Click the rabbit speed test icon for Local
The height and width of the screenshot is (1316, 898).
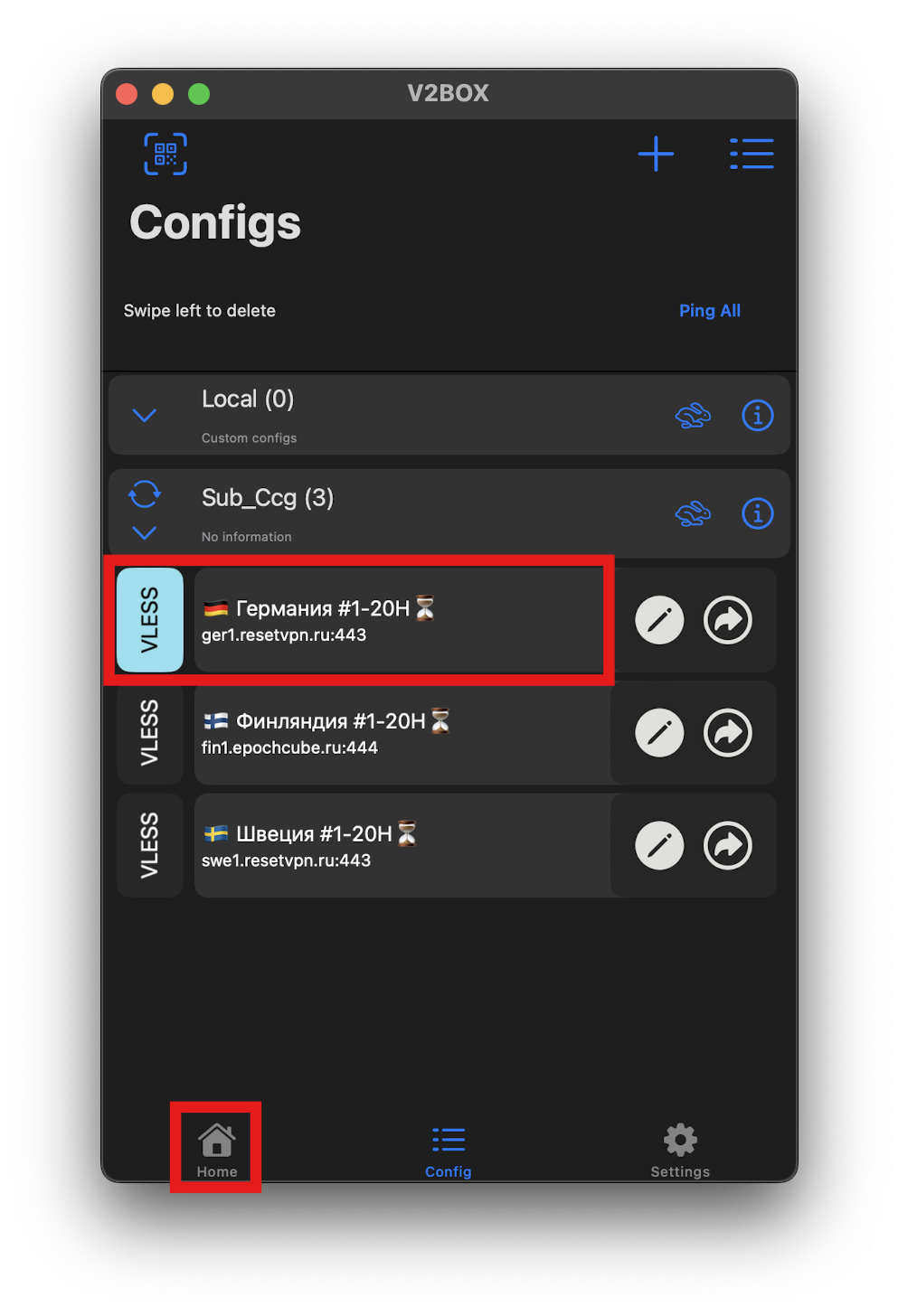pyautogui.click(x=693, y=416)
